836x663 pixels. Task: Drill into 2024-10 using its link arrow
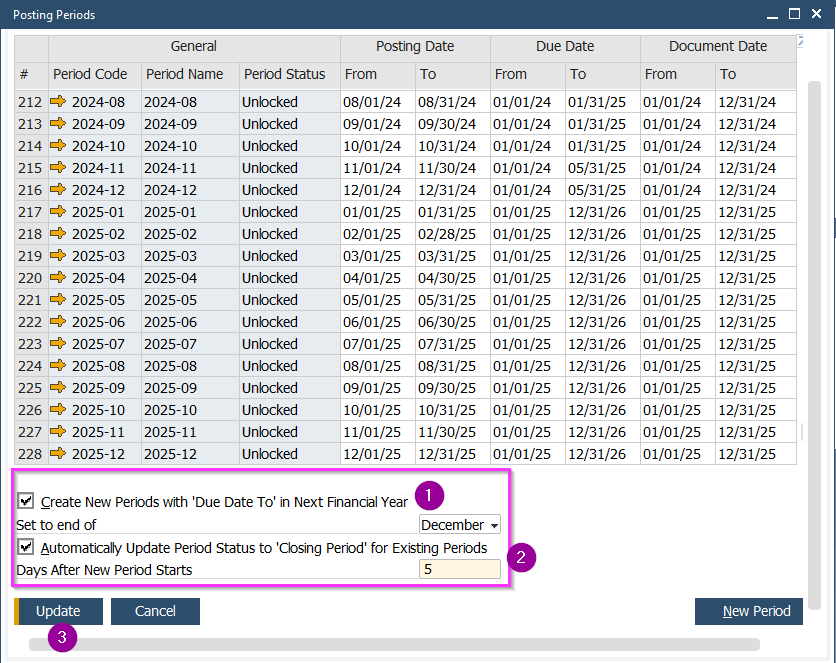pos(58,146)
